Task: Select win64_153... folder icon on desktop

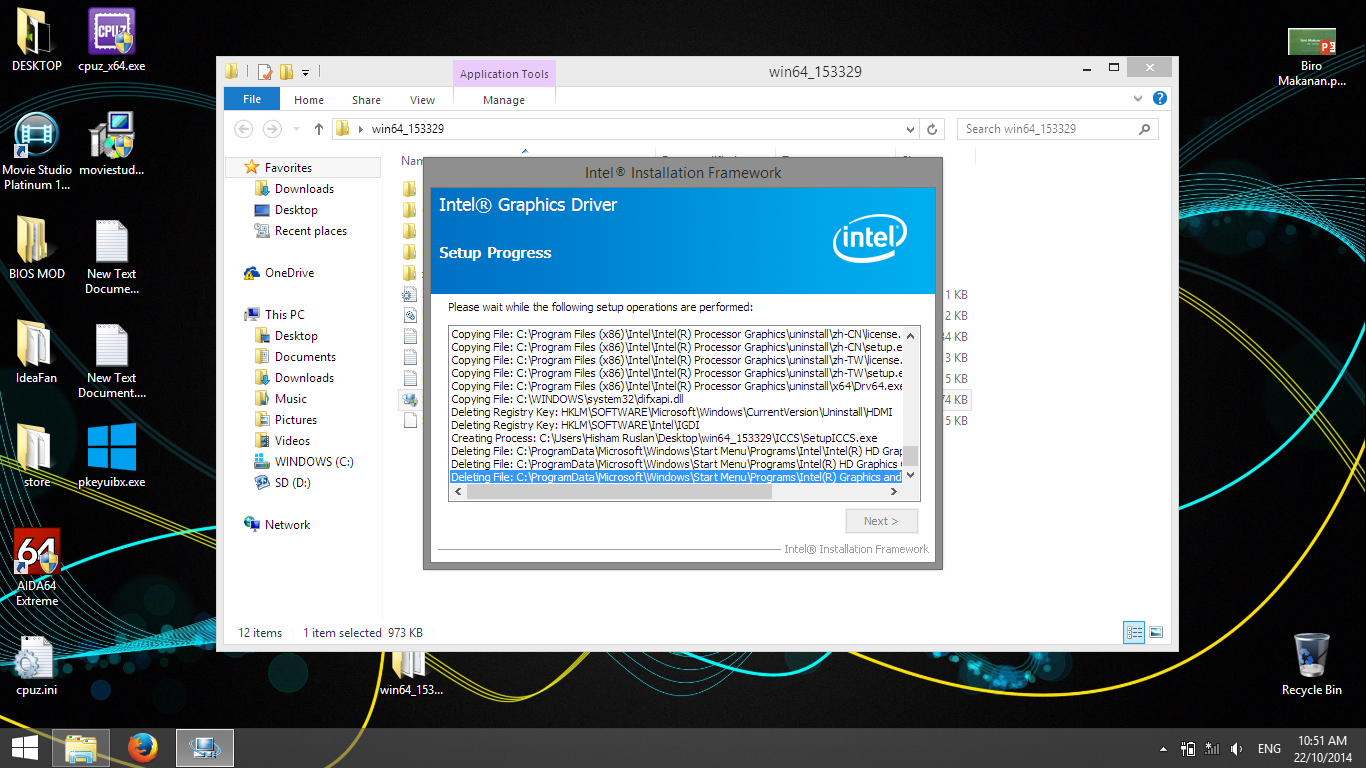Action: pos(411,673)
